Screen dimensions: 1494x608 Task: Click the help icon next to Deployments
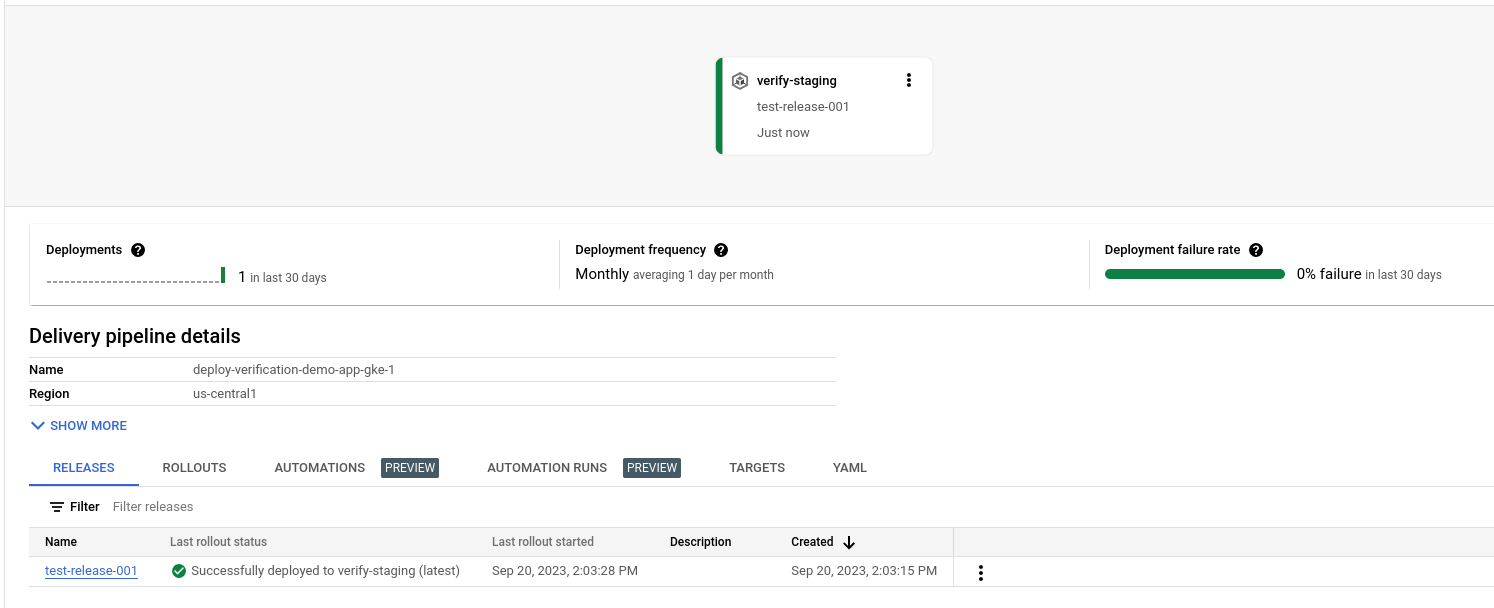[138, 250]
